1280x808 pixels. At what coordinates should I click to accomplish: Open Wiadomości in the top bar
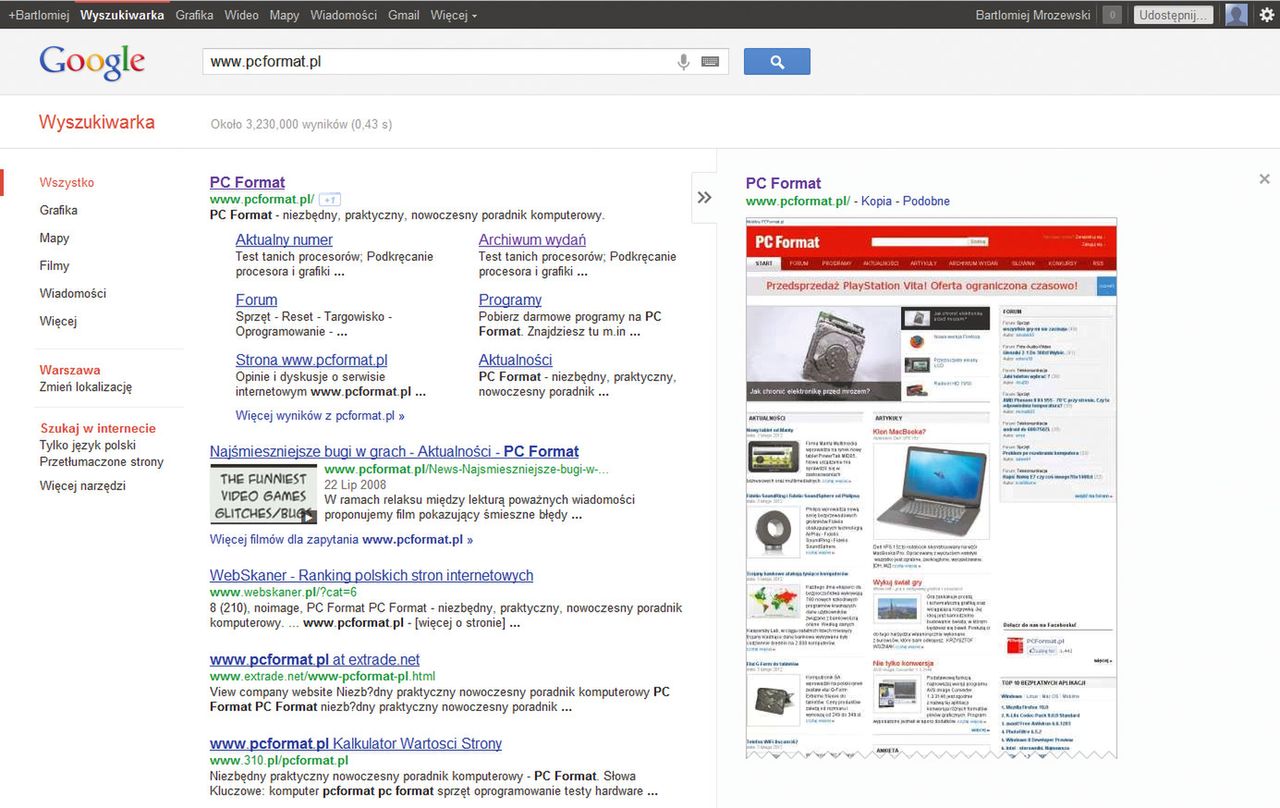(x=343, y=15)
